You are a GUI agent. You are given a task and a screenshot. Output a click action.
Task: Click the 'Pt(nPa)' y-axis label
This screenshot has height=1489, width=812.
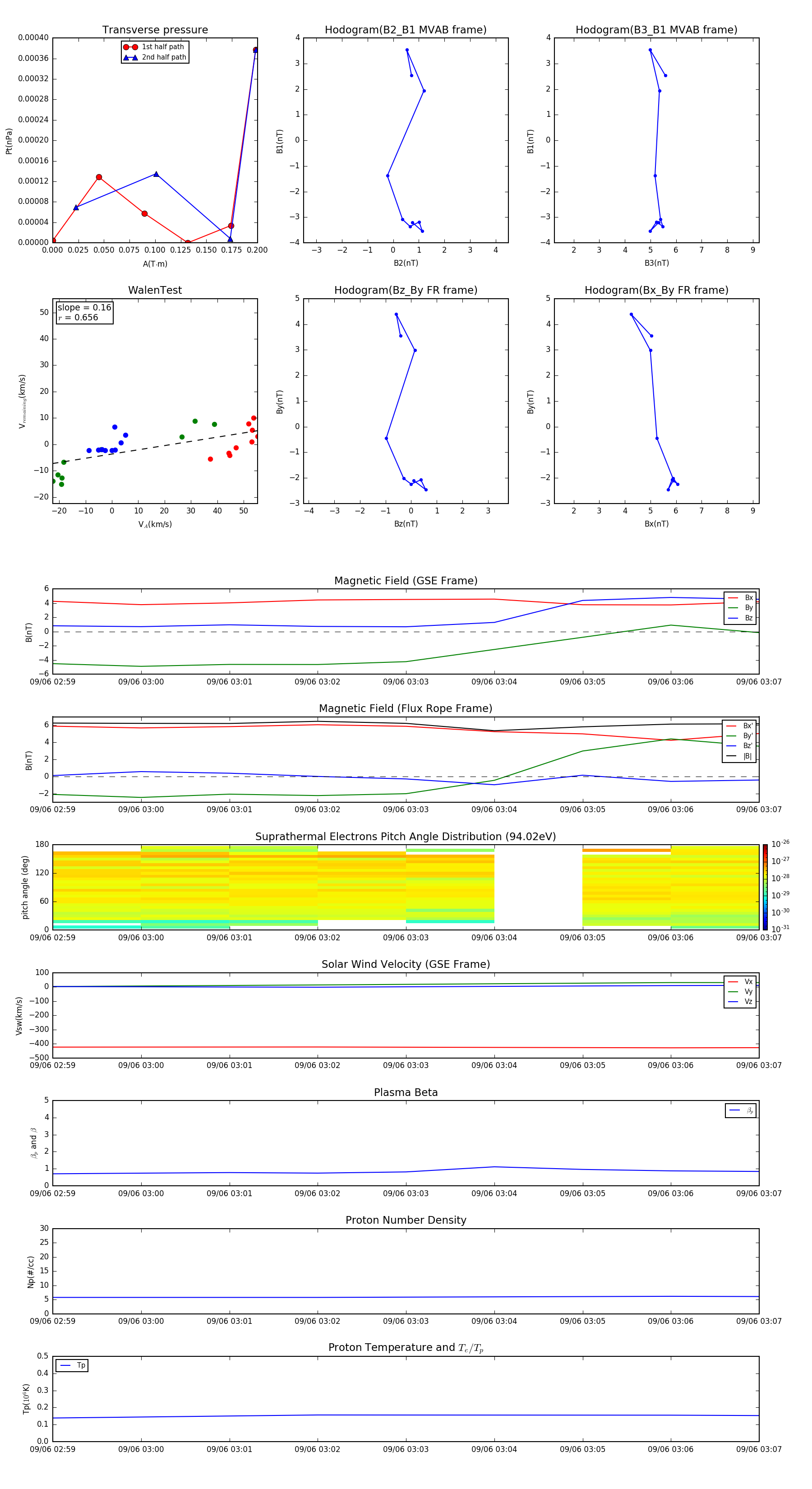(x=9, y=141)
